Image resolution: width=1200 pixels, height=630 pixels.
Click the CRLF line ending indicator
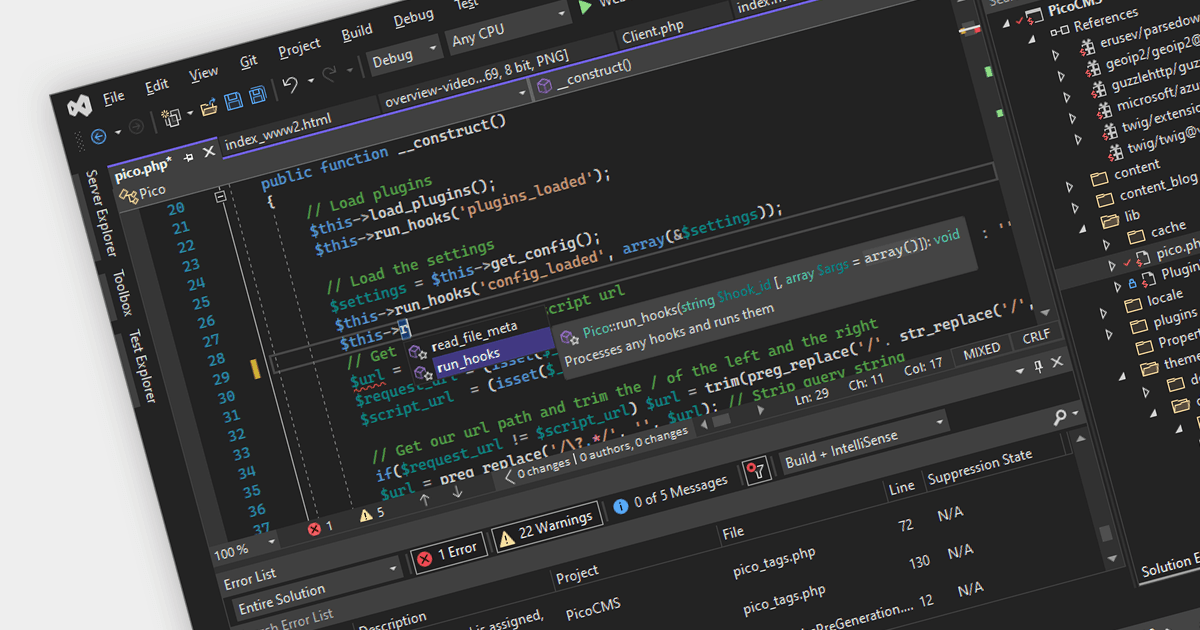tap(1036, 337)
